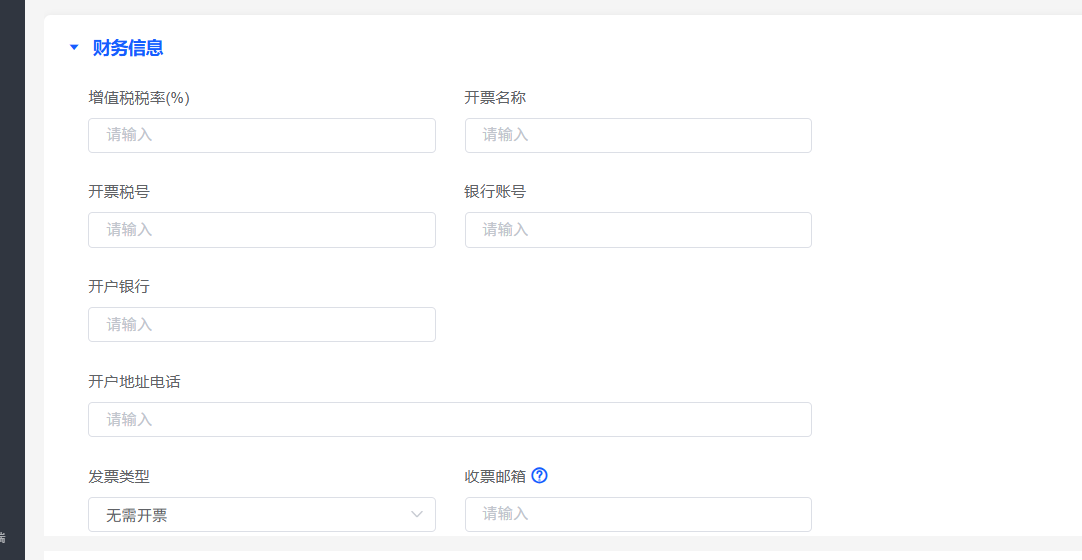Click the 开票税号 label text

[x=119, y=192]
